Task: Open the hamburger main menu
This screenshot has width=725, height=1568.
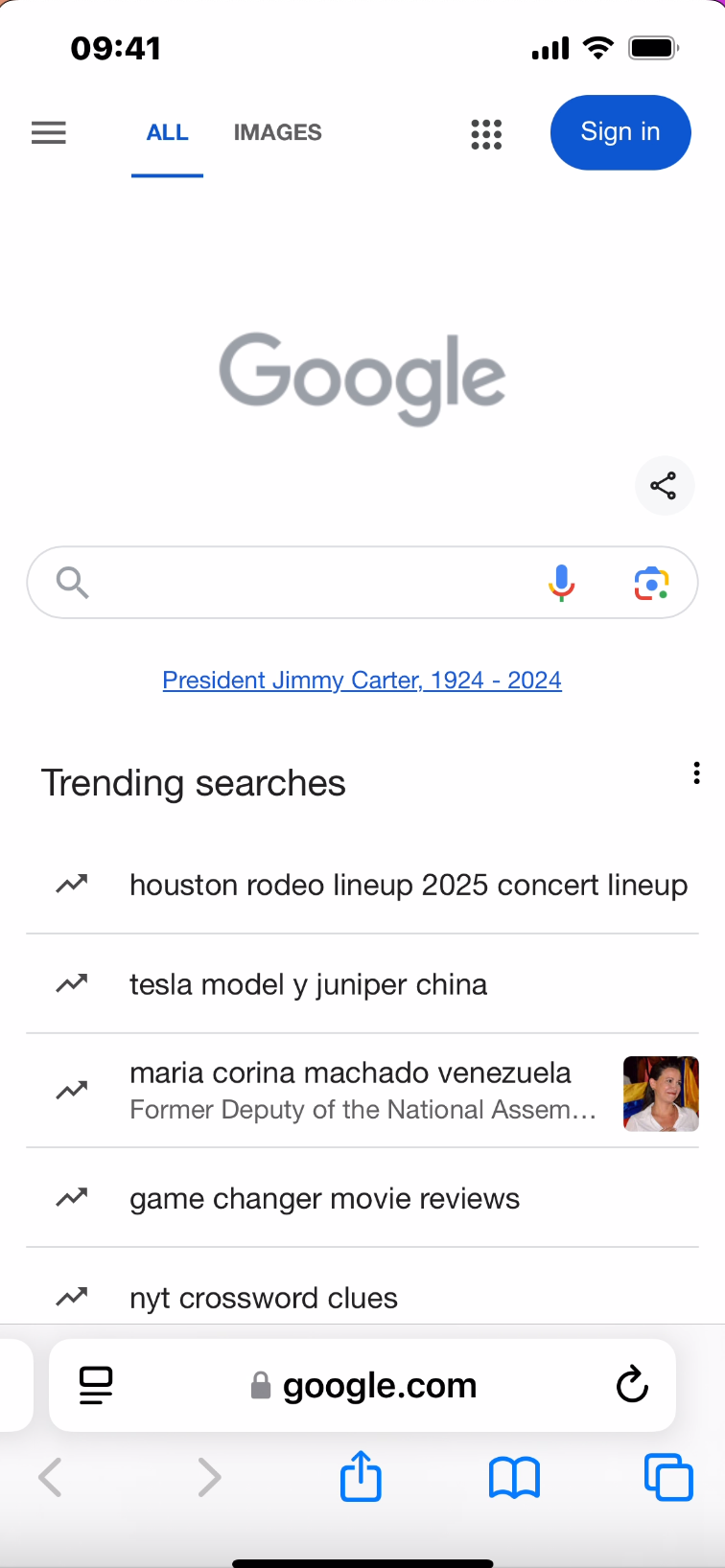Action: [x=49, y=132]
